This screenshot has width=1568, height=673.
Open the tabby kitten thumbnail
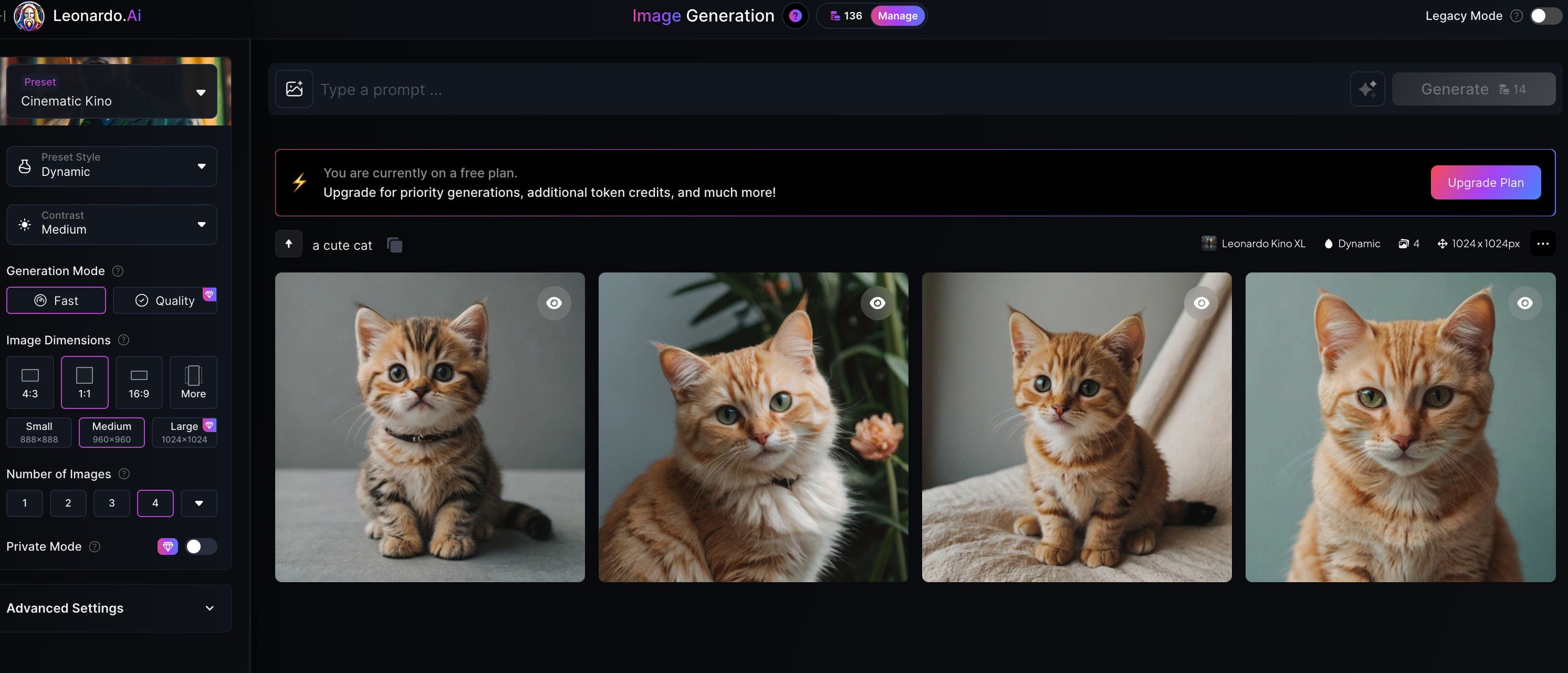tap(430, 427)
